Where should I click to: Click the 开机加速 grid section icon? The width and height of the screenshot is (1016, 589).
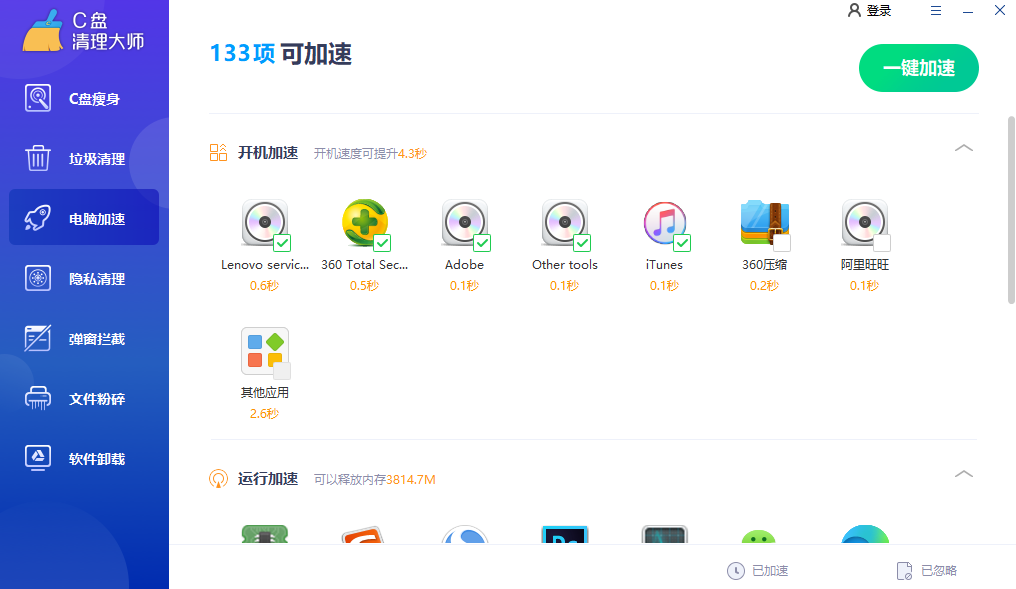pyautogui.click(x=218, y=152)
